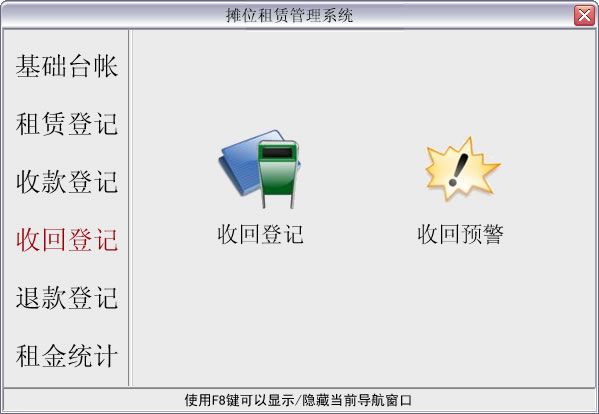Screen dimensions: 599x414
Task: Open 租赁登记 from the sidebar
Action: coord(66,124)
